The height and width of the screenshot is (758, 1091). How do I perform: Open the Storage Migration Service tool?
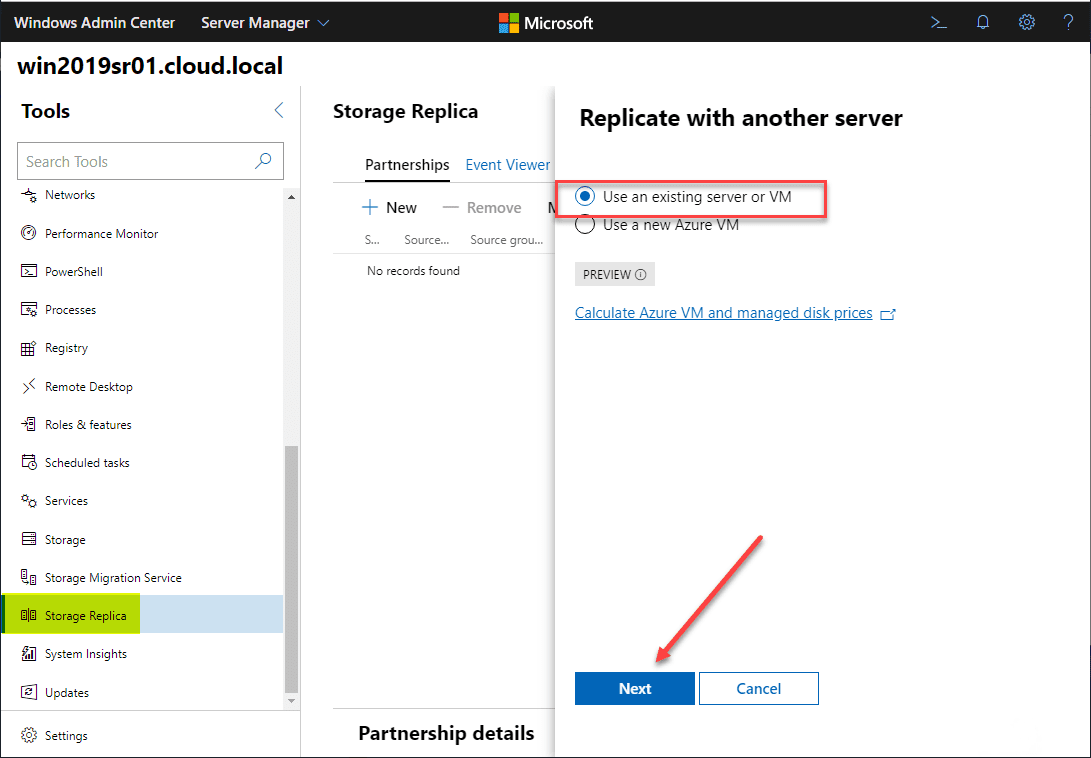pyautogui.click(x=112, y=578)
